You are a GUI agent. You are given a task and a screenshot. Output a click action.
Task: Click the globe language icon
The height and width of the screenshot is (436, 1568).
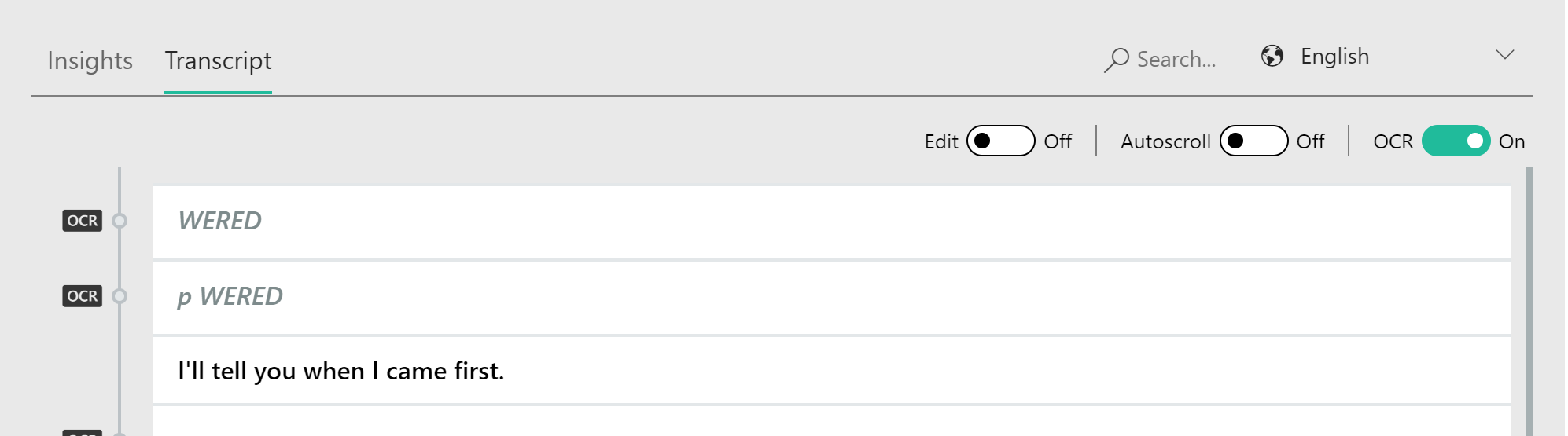tap(1272, 56)
